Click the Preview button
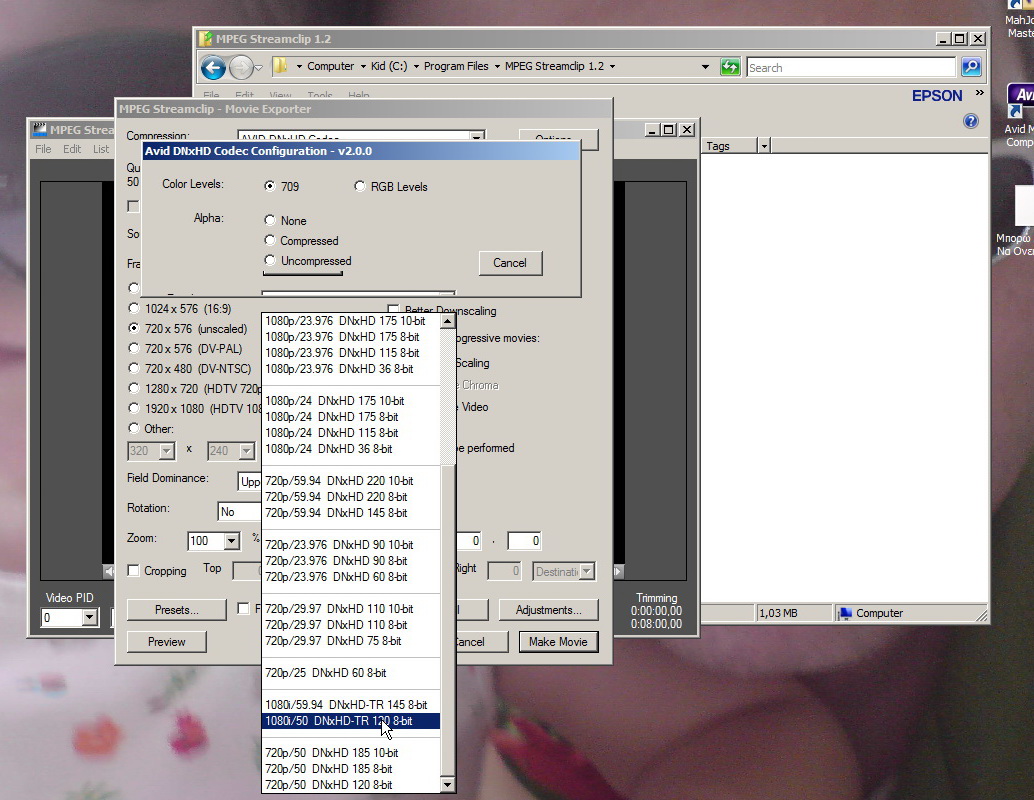Viewport: 1034px width, 800px height. click(x=166, y=642)
